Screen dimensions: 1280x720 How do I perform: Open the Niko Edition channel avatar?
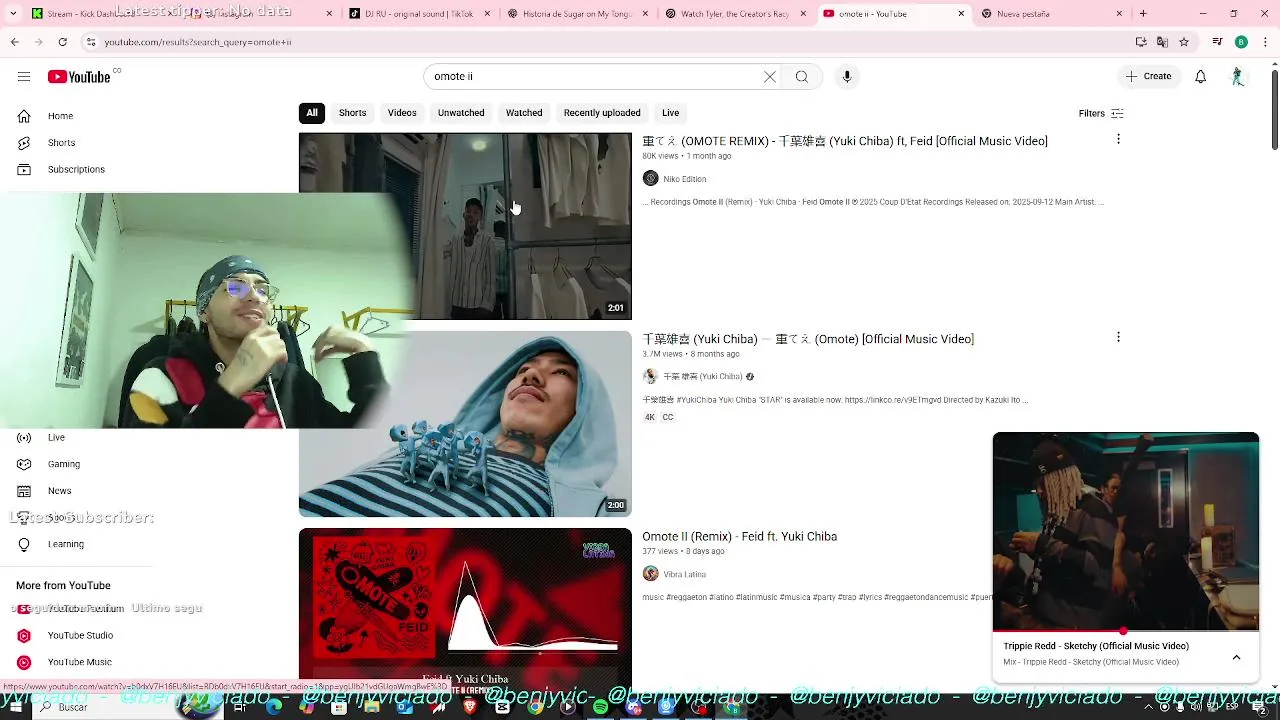pos(651,179)
